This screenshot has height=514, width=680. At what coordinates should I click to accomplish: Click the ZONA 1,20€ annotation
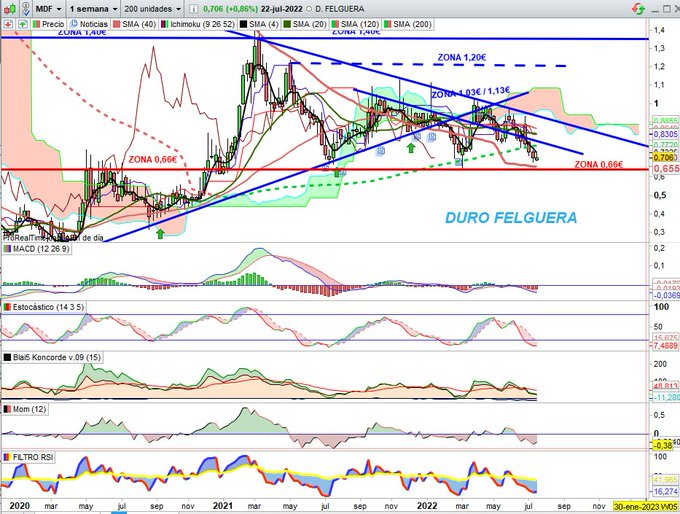click(x=462, y=58)
